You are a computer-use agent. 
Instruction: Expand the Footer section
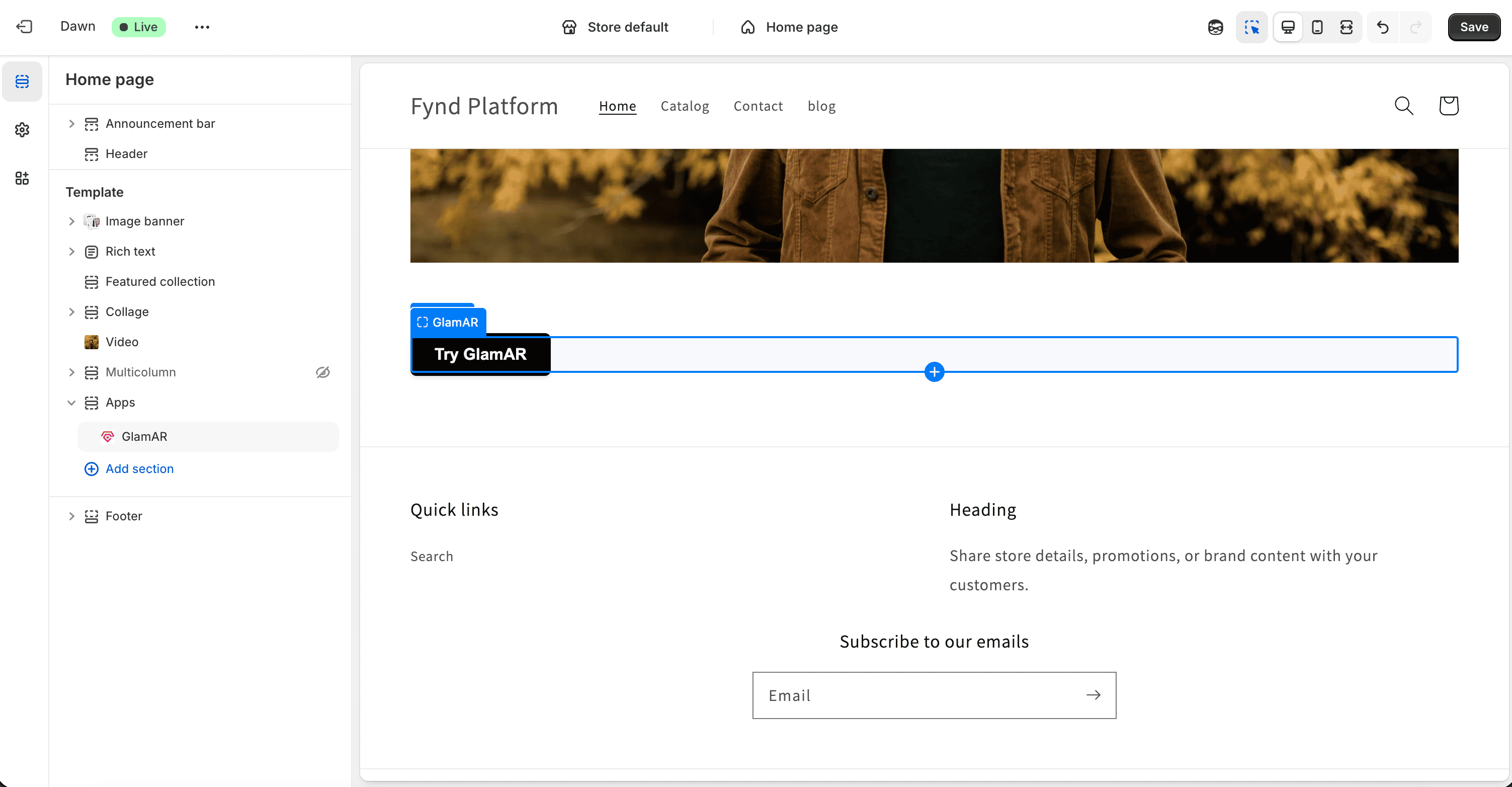(71, 516)
